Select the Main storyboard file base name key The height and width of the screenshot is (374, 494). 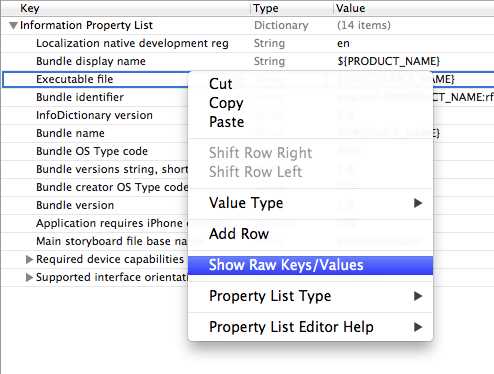pos(112,241)
